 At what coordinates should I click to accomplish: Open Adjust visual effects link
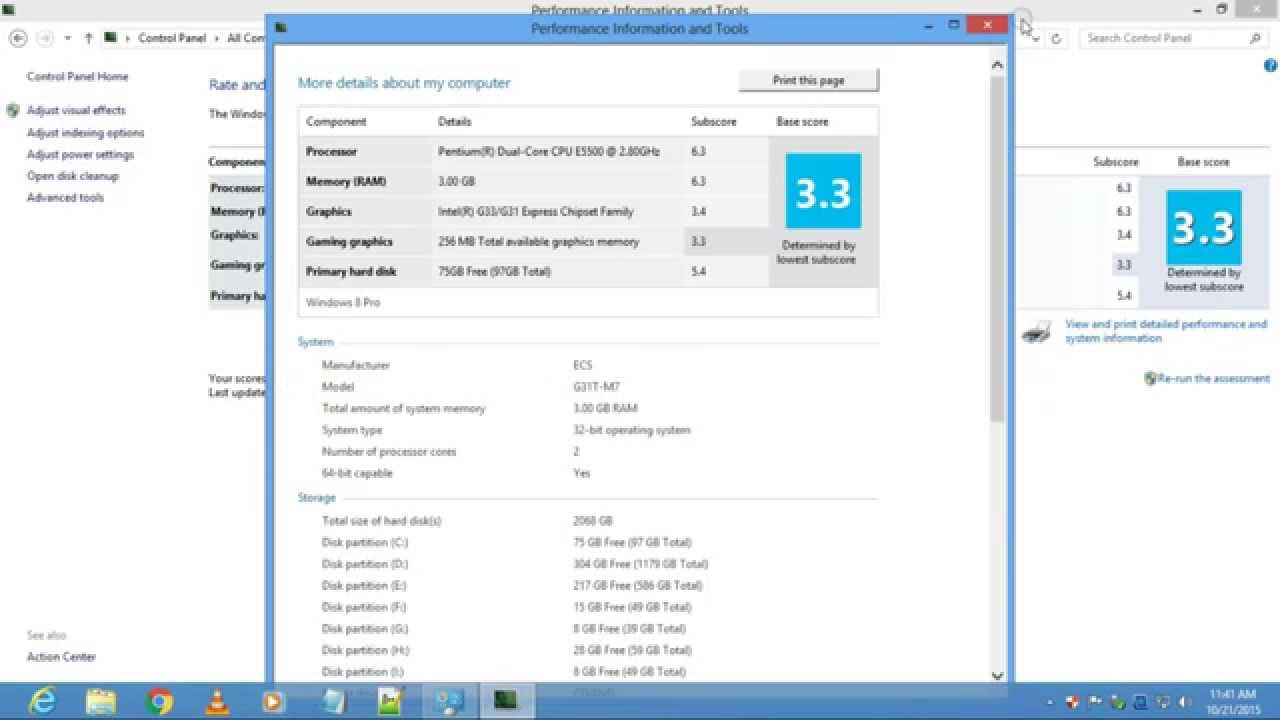pos(76,111)
